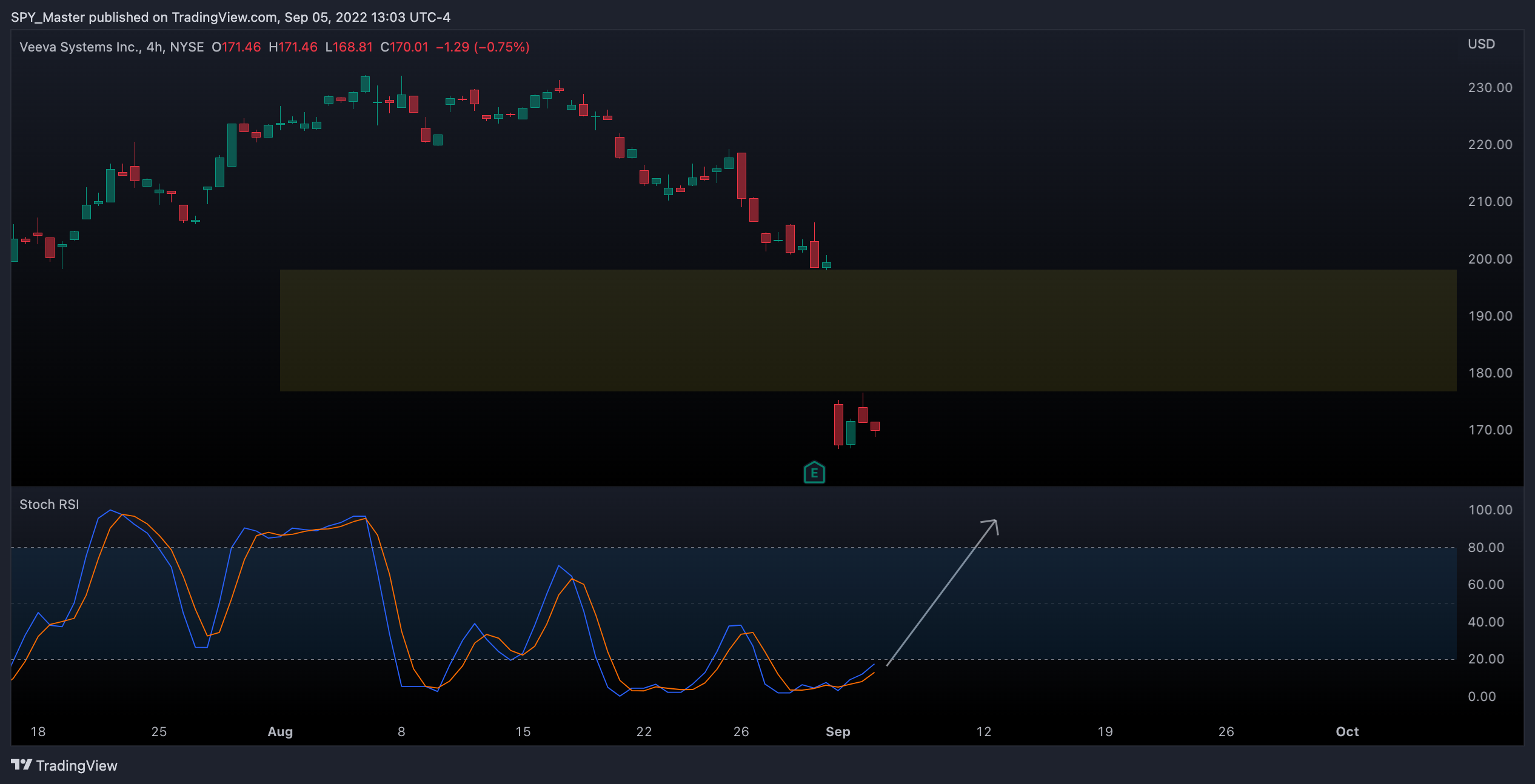Click the 18 date label on time axis
The image size is (1535, 784).
38,732
